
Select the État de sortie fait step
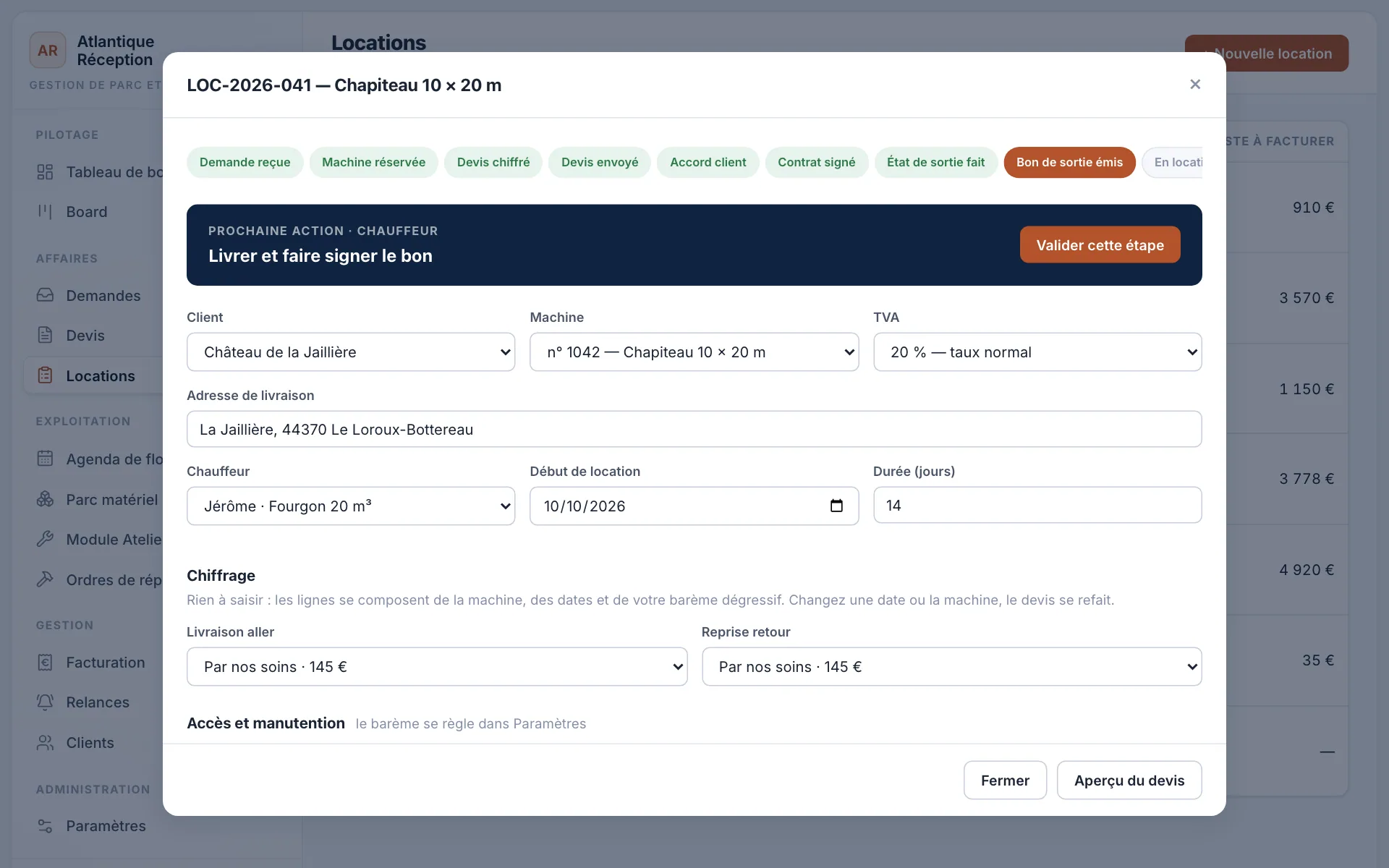pos(936,162)
